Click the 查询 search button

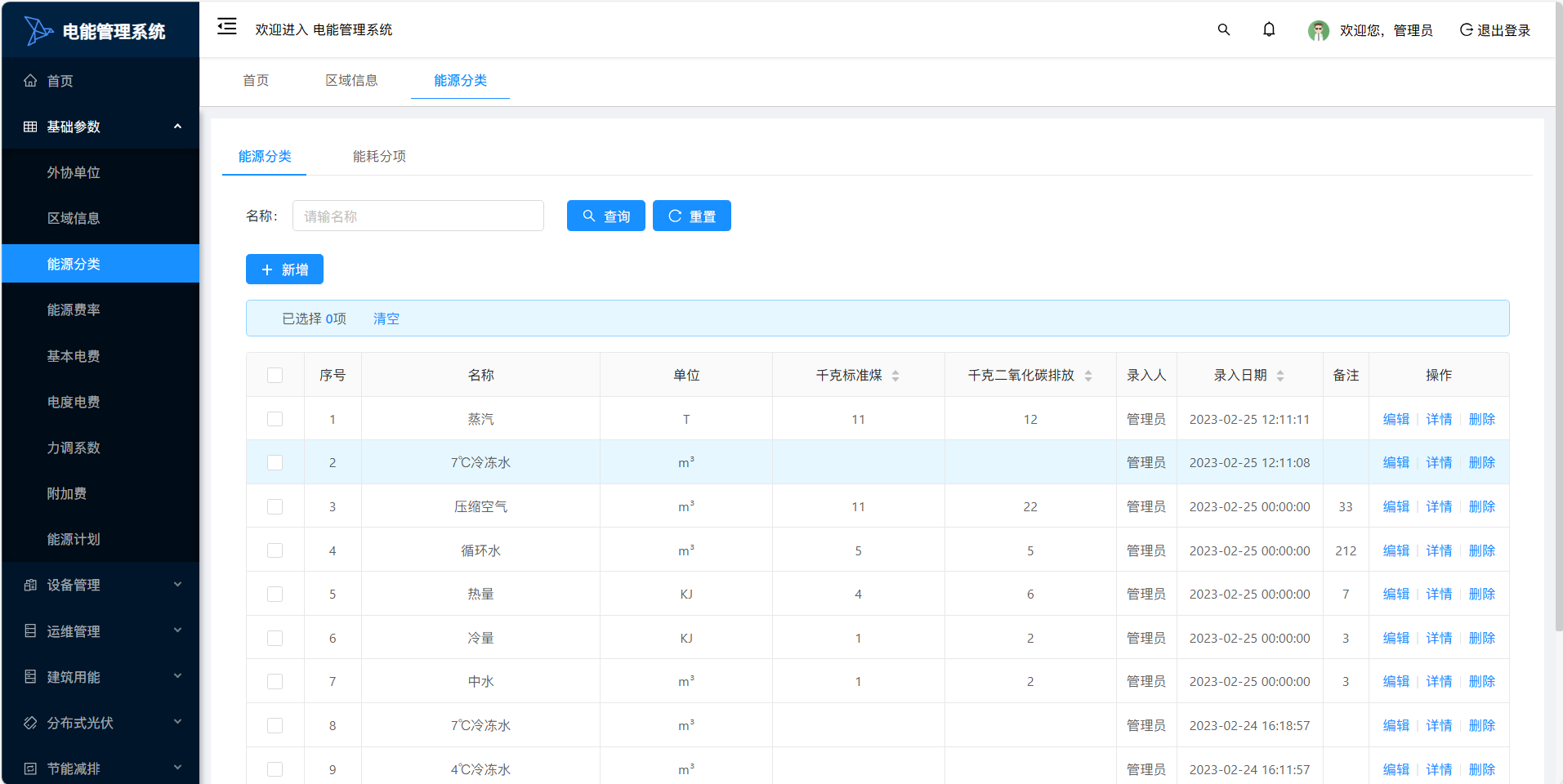(x=606, y=216)
